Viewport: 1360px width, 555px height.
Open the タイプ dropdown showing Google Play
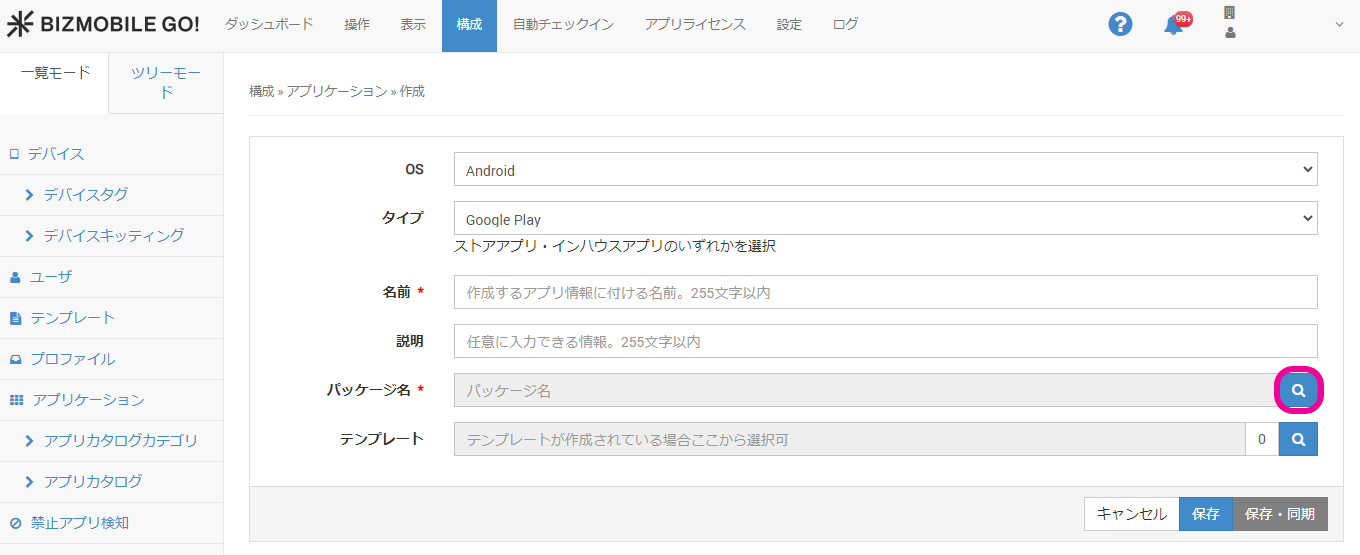tap(885, 219)
